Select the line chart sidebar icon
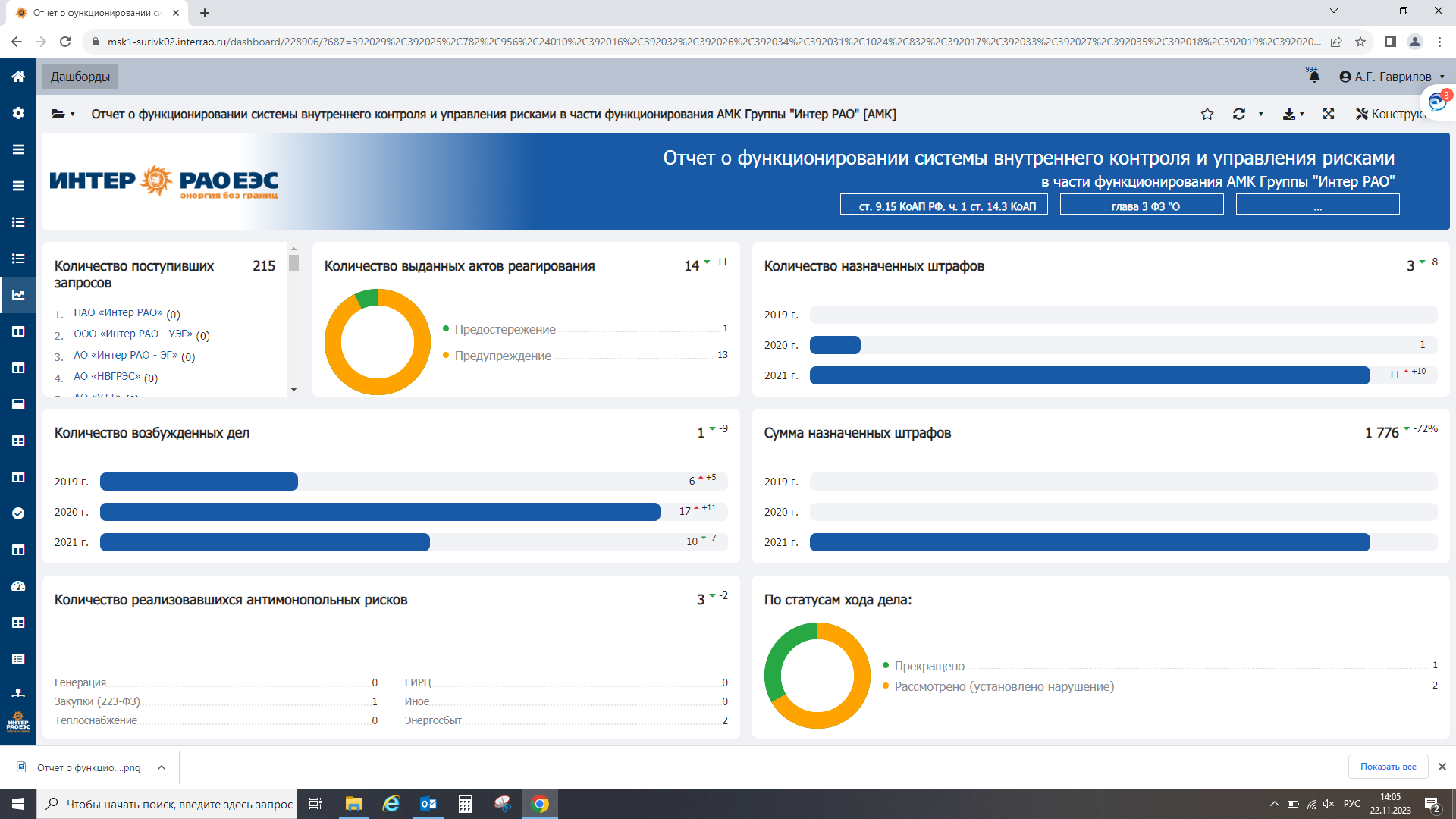The image size is (1456, 819). click(x=18, y=295)
